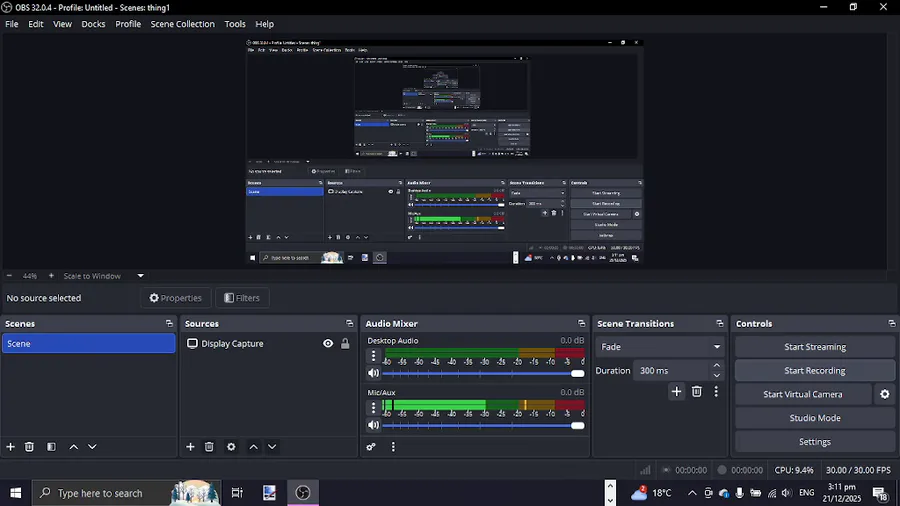Select Display Capture source row
Viewport: 900px width, 506px height.
point(268,344)
